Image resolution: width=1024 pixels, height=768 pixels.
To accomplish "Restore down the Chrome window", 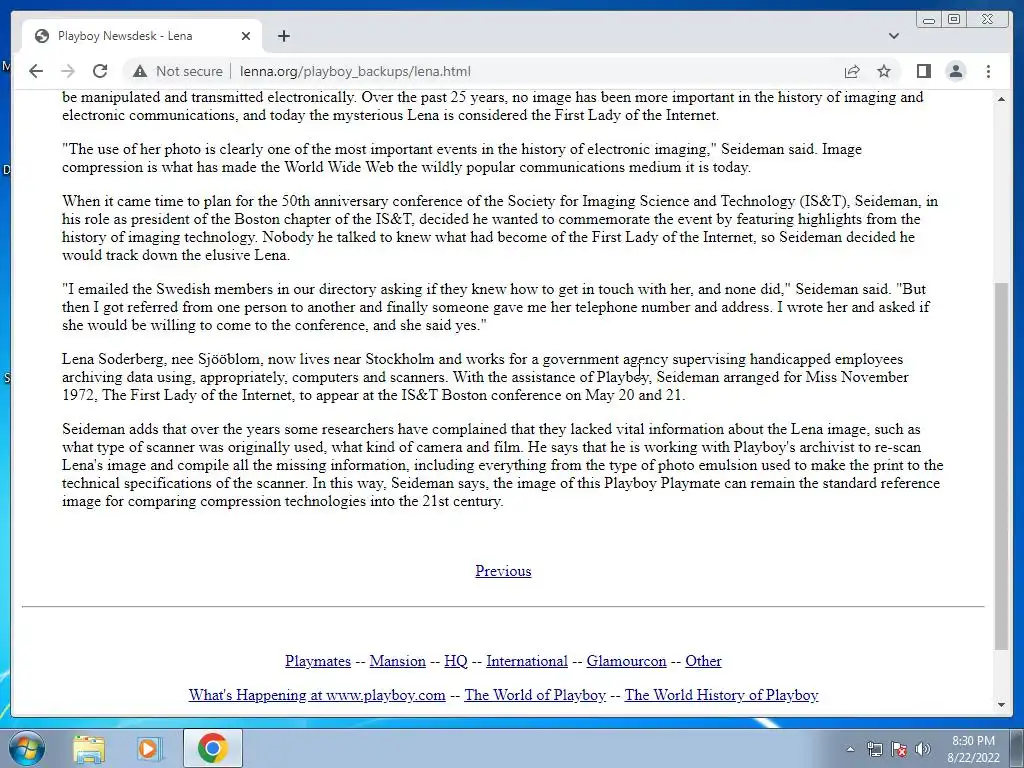I will [x=954, y=20].
